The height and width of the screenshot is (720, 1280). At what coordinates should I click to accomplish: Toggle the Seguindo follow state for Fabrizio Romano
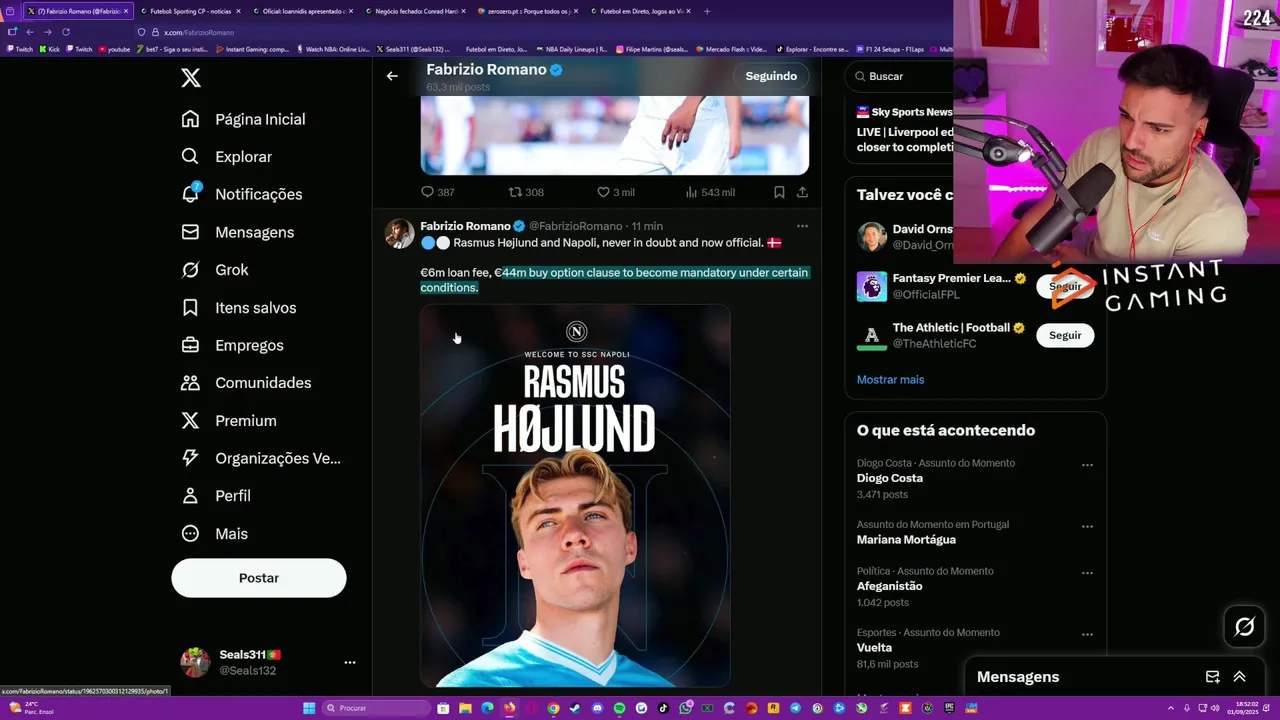(771, 76)
